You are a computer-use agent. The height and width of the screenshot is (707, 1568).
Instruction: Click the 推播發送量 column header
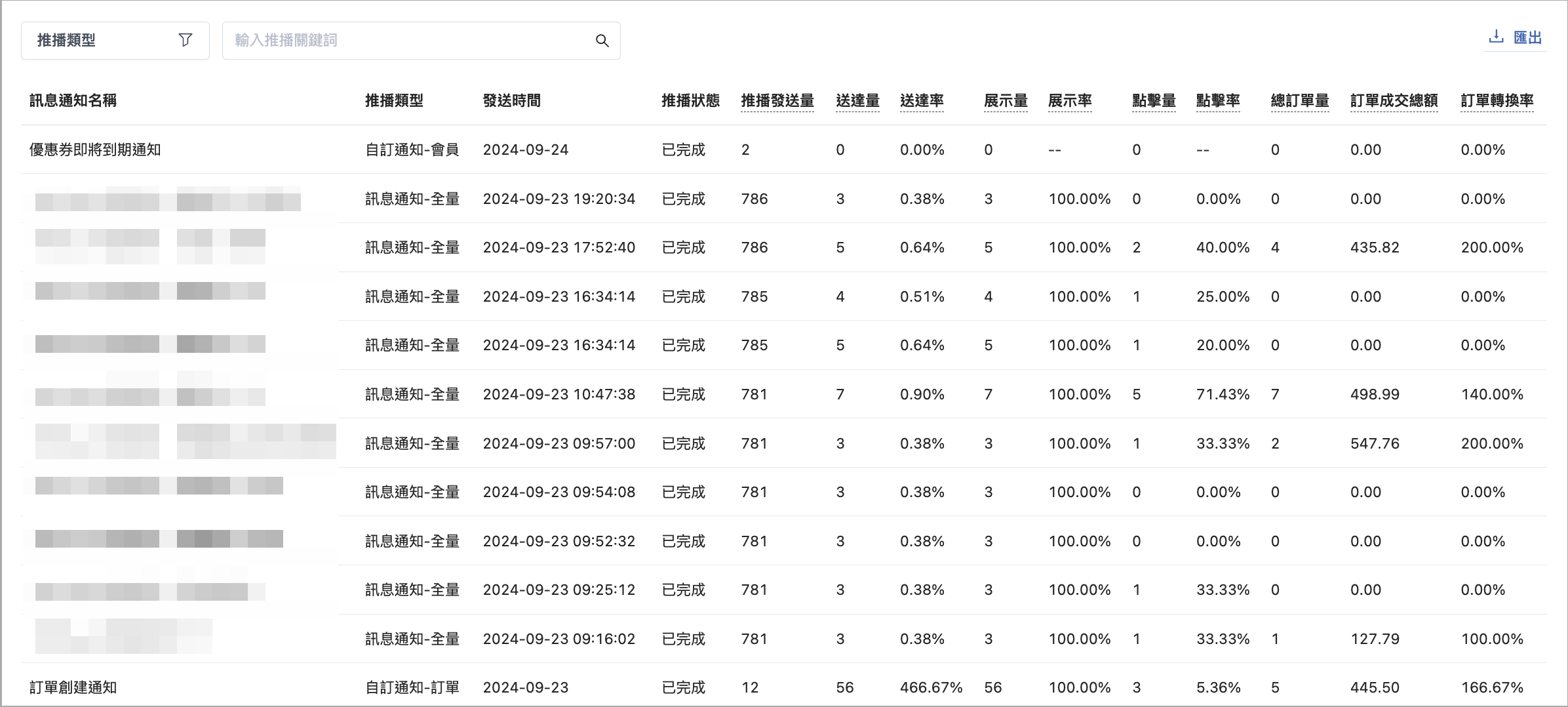tap(777, 100)
